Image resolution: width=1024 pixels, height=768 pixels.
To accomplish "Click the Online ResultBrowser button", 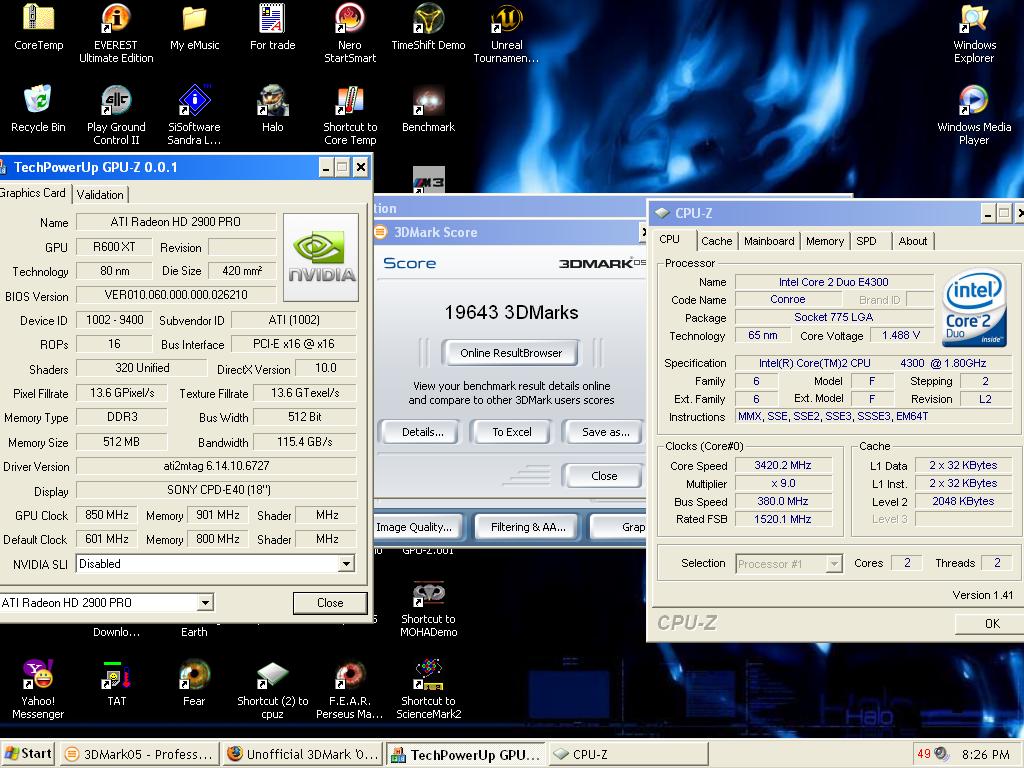I will point(511,353).
